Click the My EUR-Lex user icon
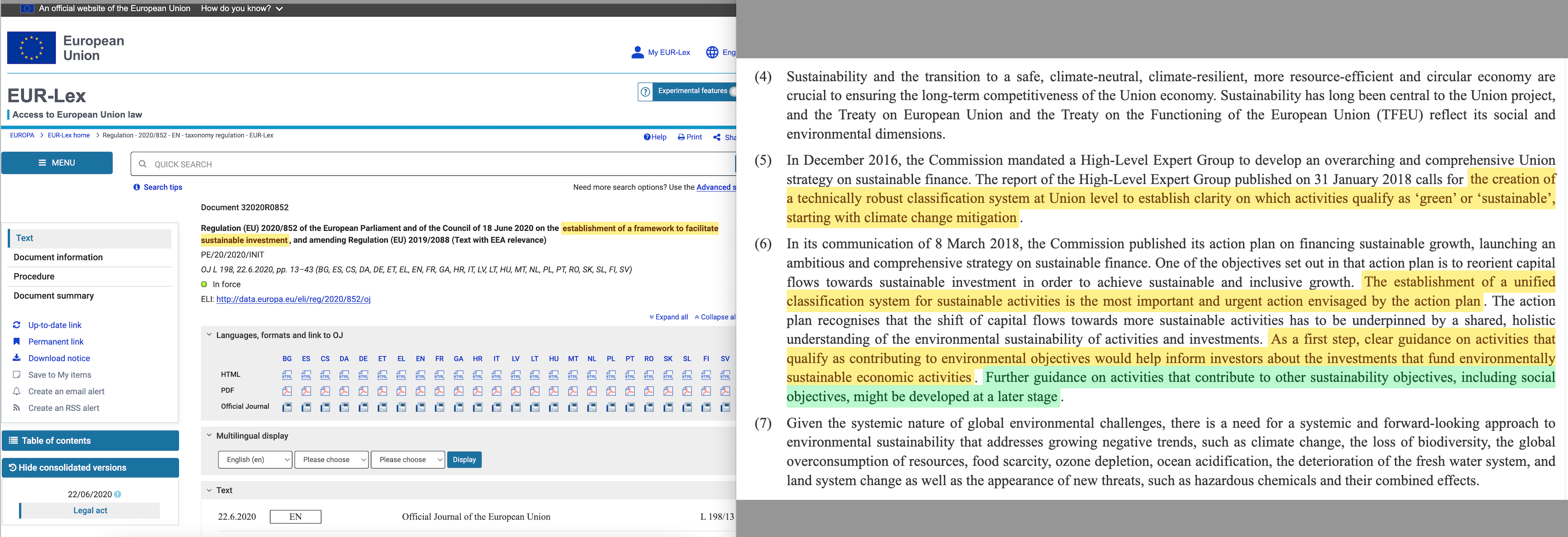This screenshot has height=537, width=1568. 637,52
